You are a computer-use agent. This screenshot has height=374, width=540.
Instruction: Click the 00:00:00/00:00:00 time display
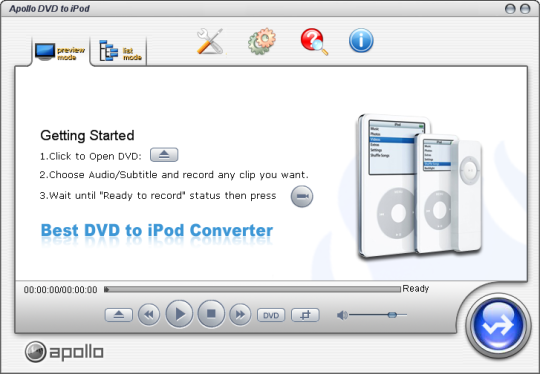61,290
